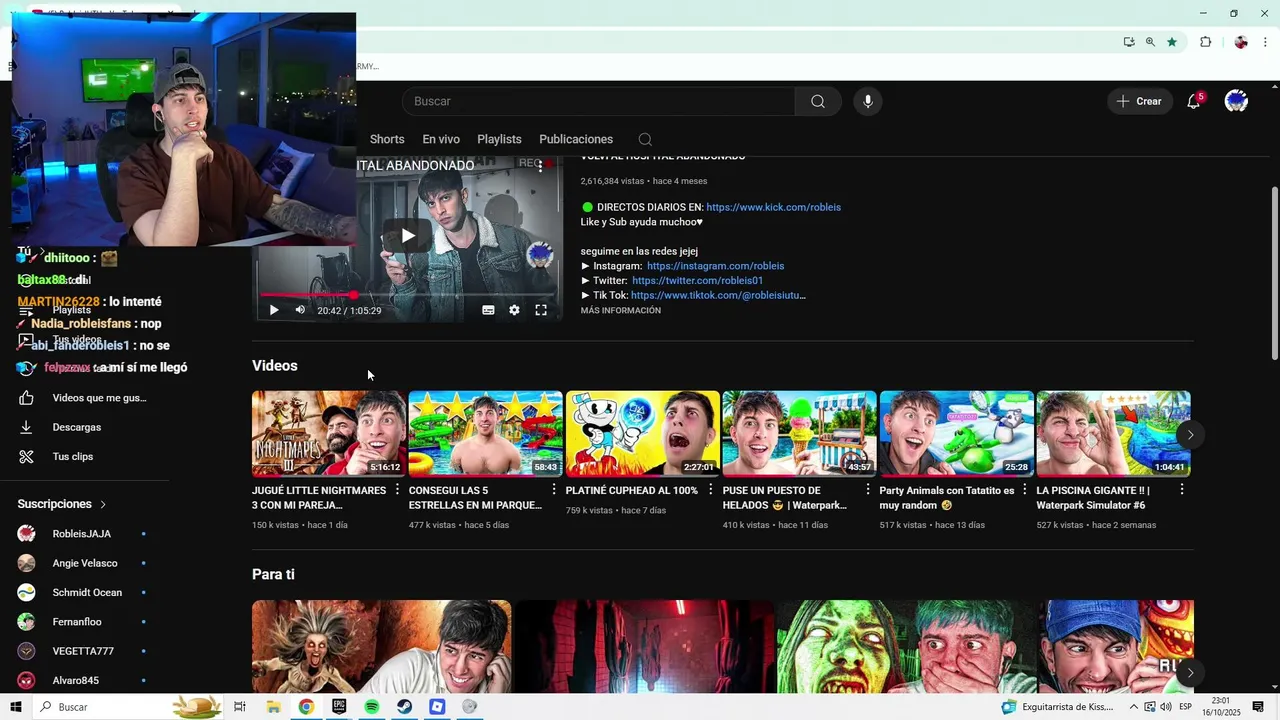Show next videos in the Para ti row
This screenshot has width=1280, height=720.
click(x=1190, y=673)
